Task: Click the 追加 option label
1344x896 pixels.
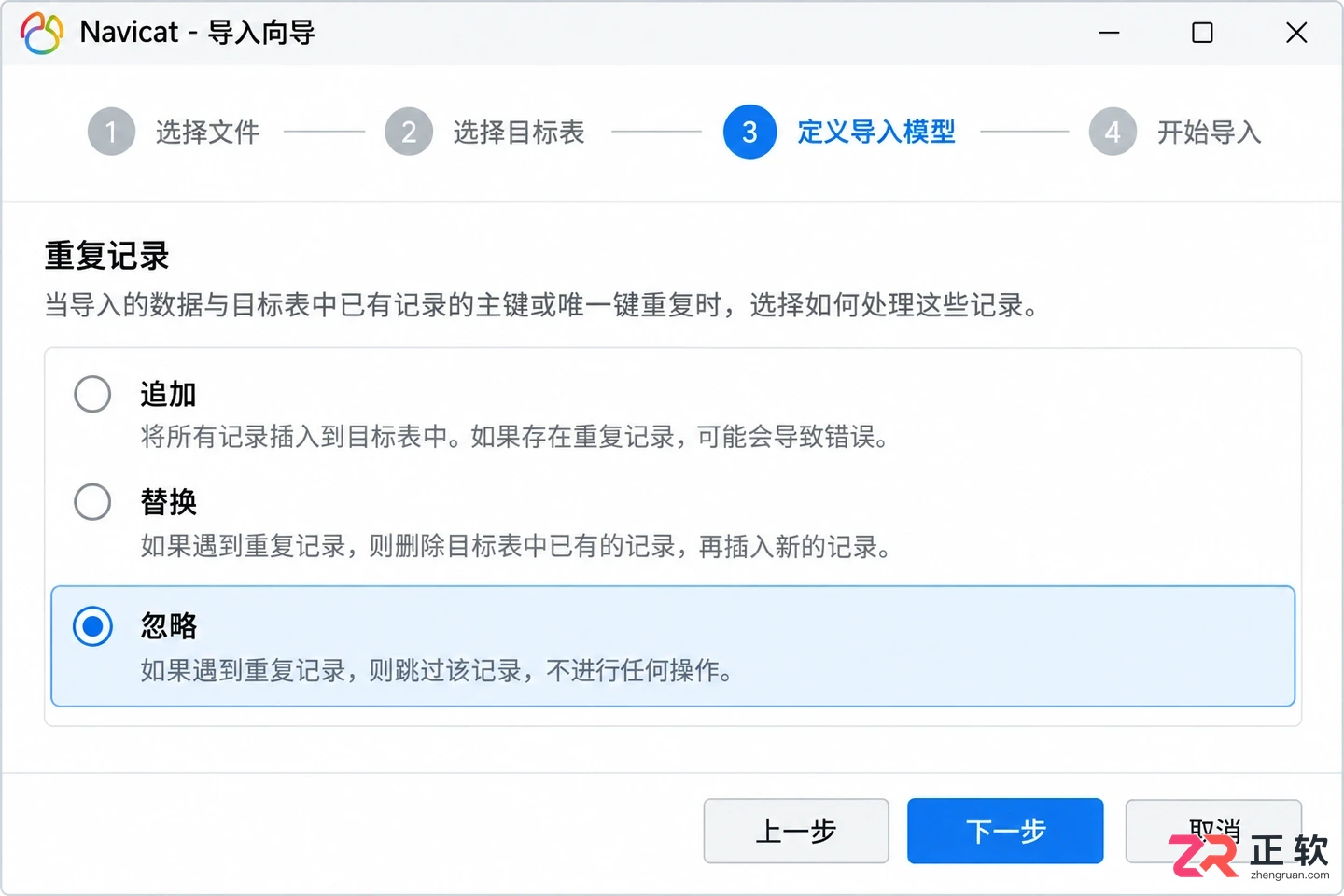Action: pyautogui.click(x=169, y=394)
